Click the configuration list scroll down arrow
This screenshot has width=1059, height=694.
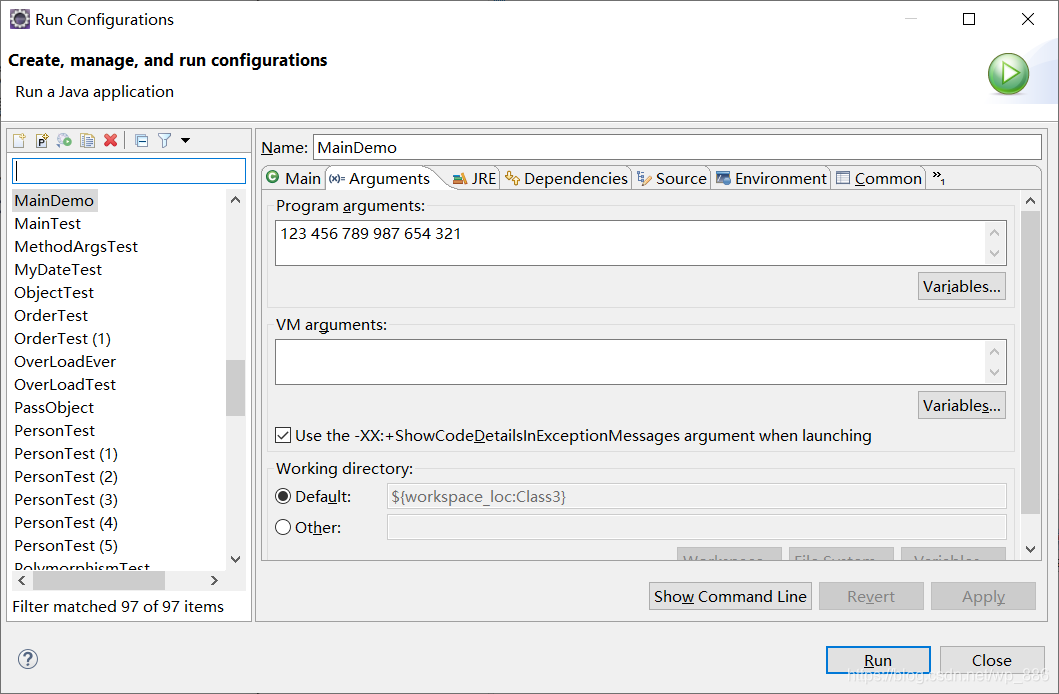coord(236,558)
